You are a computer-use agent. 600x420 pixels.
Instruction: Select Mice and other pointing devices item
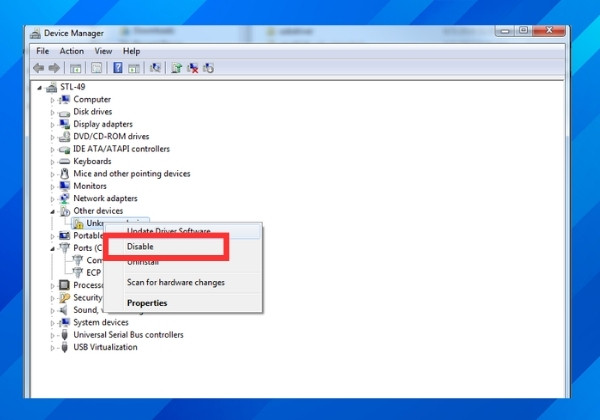coord(132,173)
